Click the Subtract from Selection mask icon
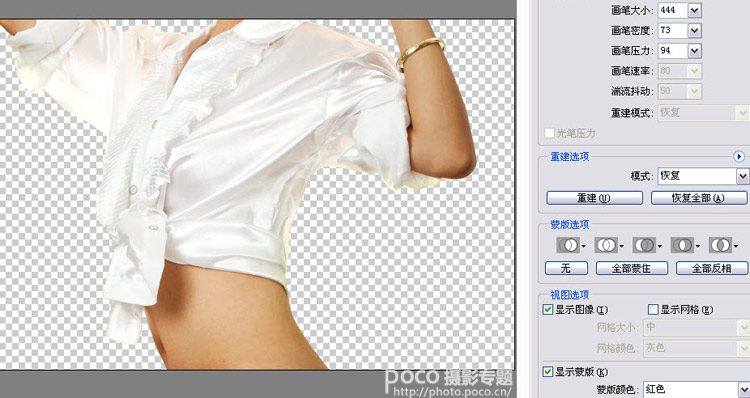The width and height of the screenshot is (750, 398). [644, 245]
